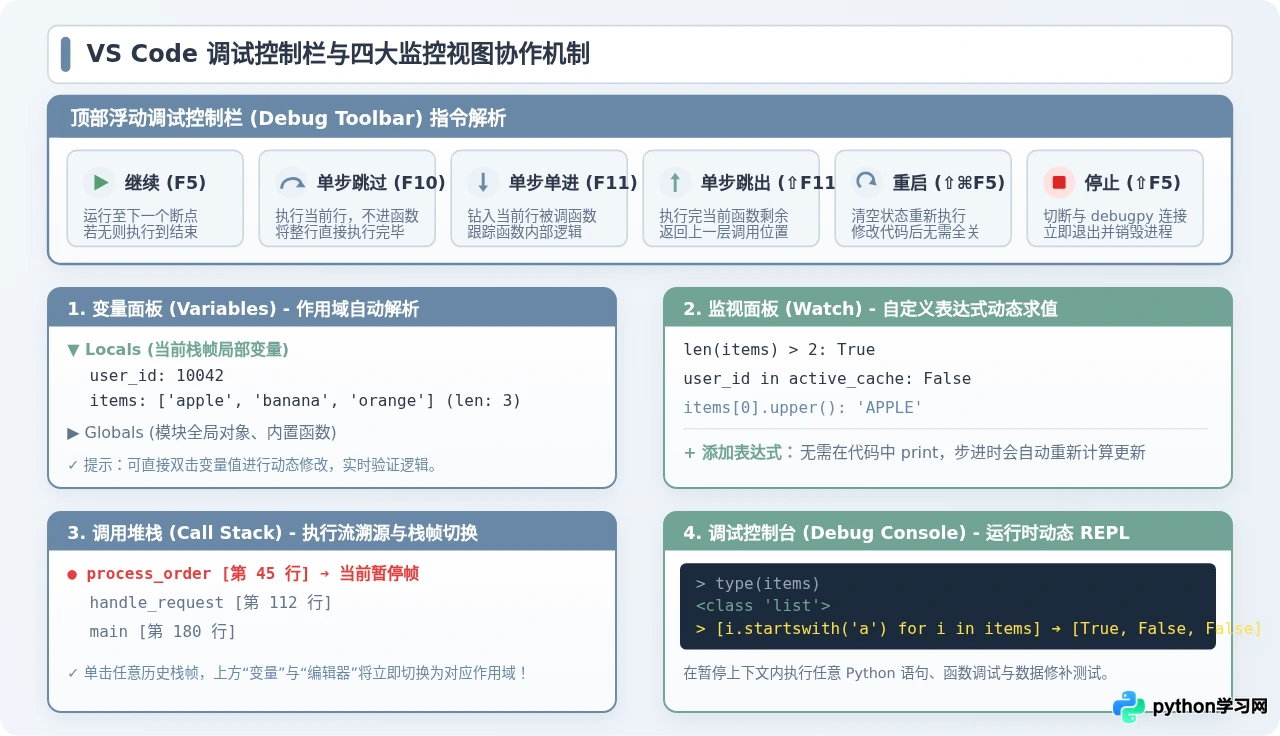This screenshot has height=736, width=1280.
Task: Click the 调用堆栈 (Call Stack) panel header
Action: (332, 532)
